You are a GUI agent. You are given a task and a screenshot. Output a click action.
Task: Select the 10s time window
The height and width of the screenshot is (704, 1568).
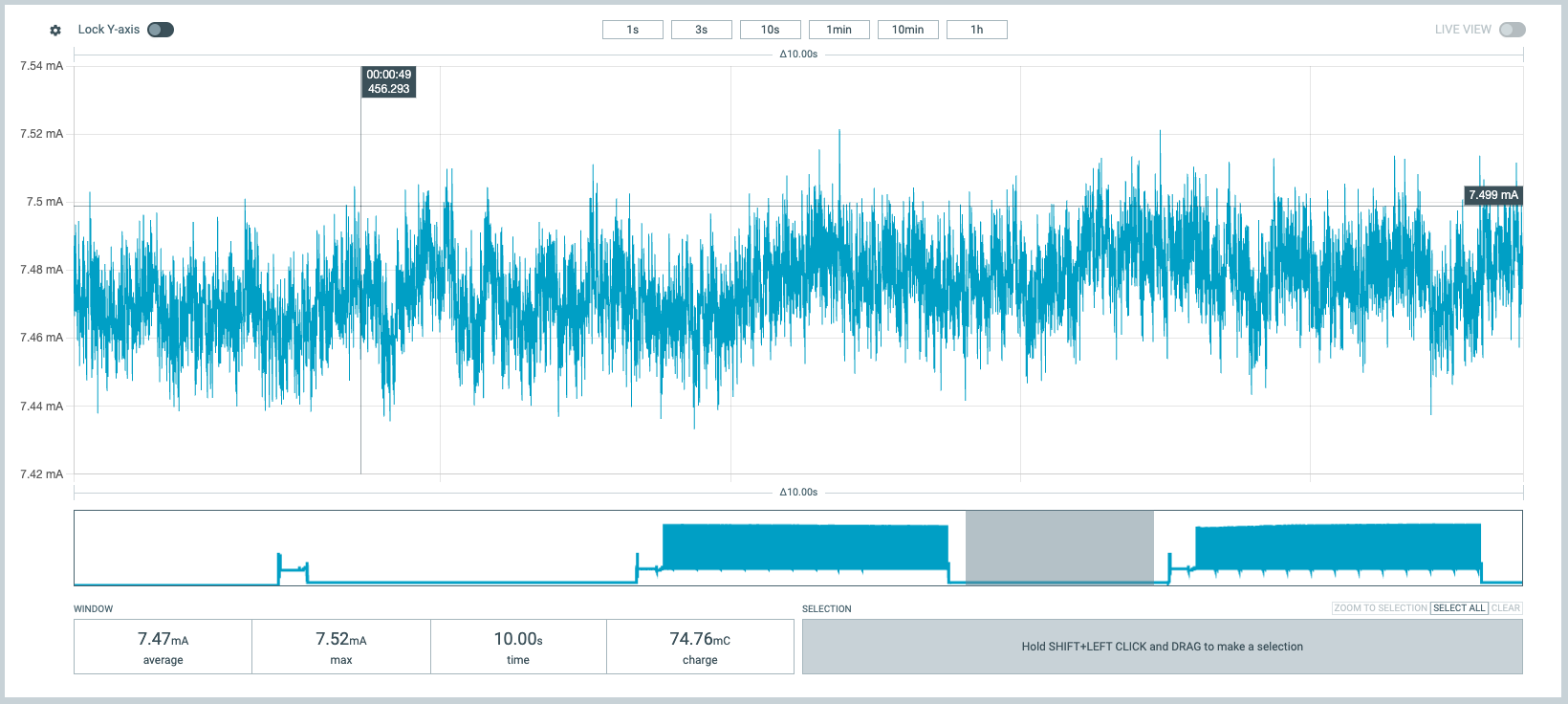coord(771,30)
